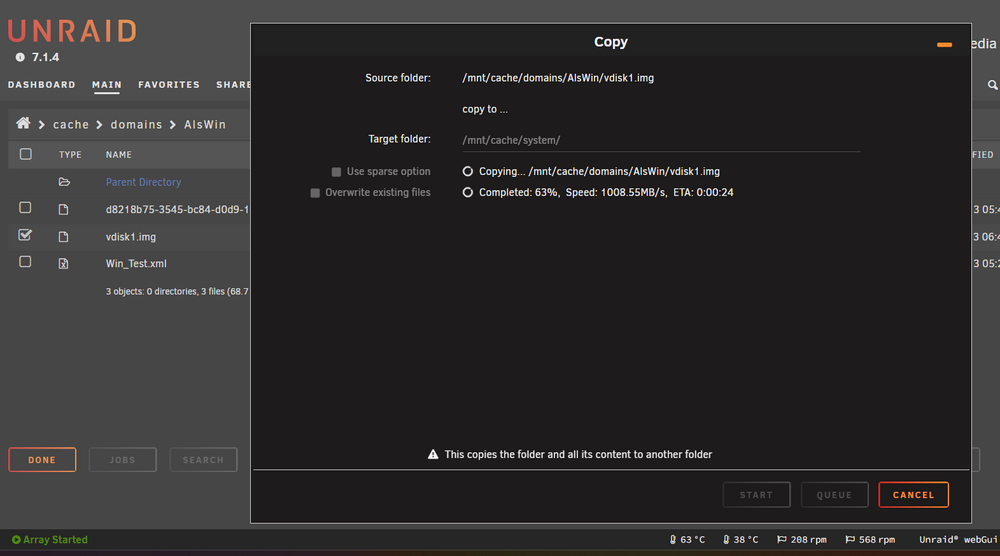The width and height of the screenshot is (1000, 556).
Task: Click the 568 rpm fan icon
Action: pyautogui.click(x=849, y=539)
